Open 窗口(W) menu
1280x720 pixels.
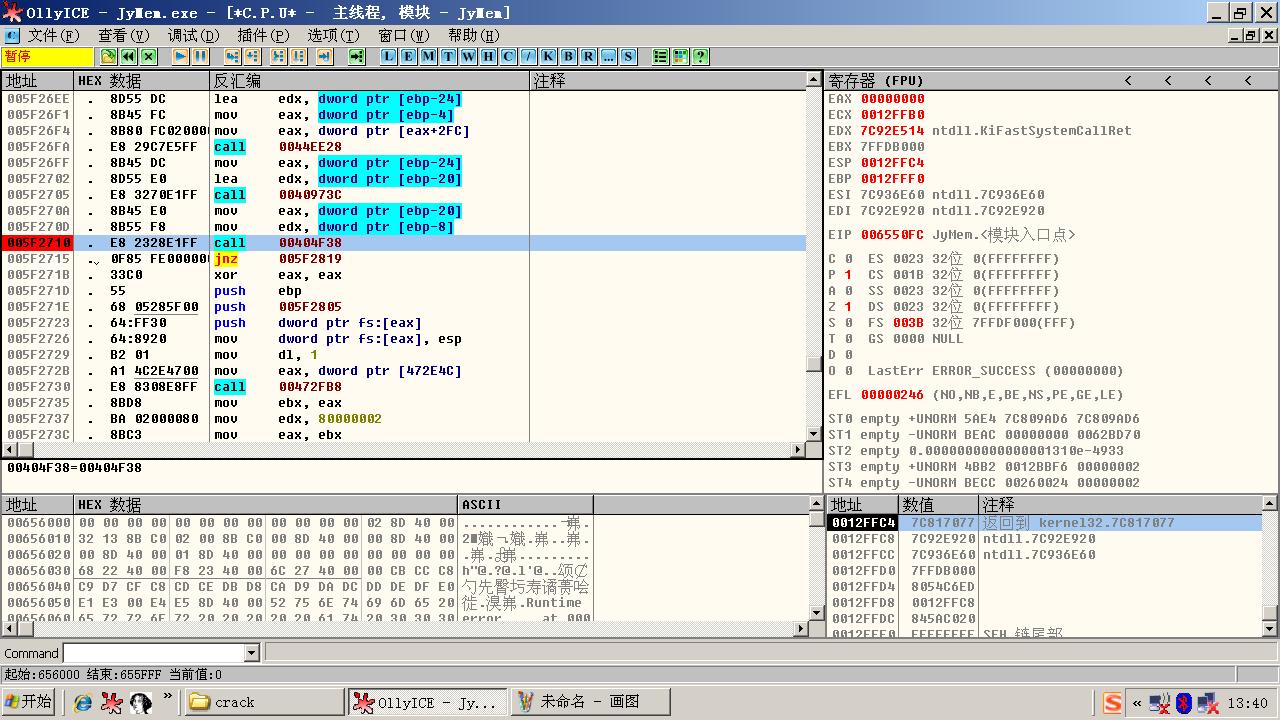pyautogui.click(x=404, y=35)
